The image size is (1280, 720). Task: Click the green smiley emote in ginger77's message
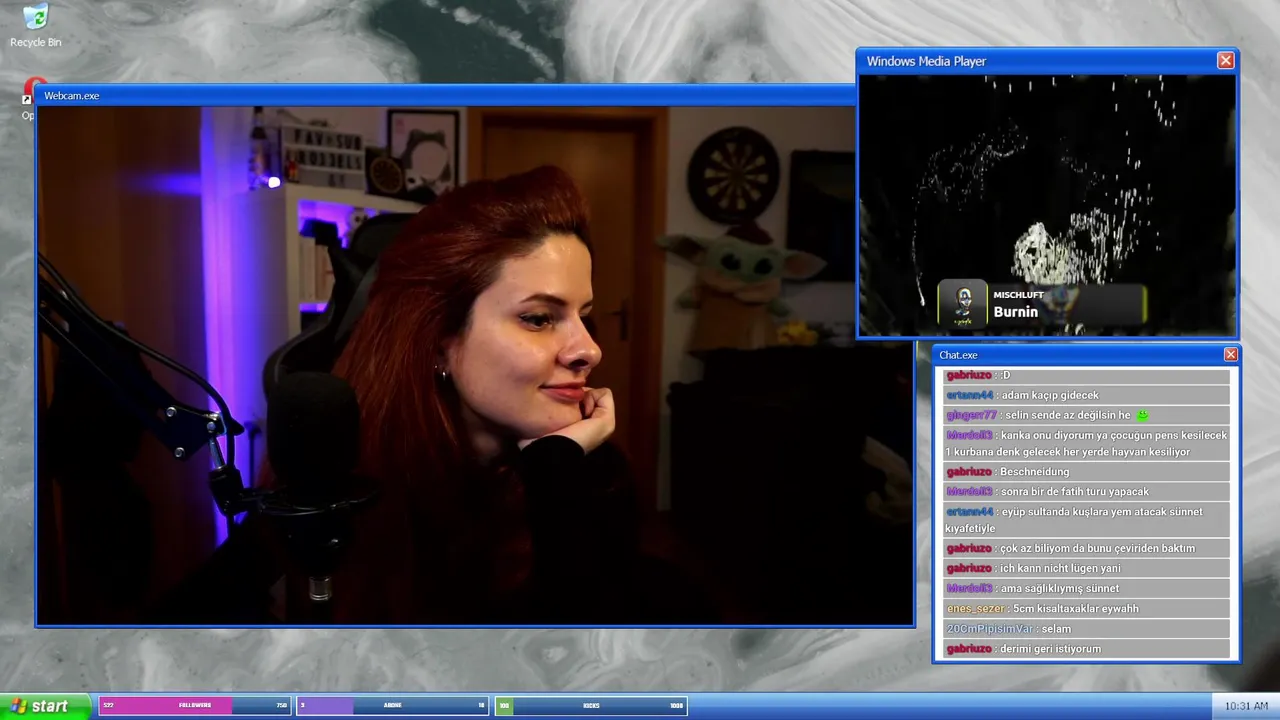pos(1142,415)
